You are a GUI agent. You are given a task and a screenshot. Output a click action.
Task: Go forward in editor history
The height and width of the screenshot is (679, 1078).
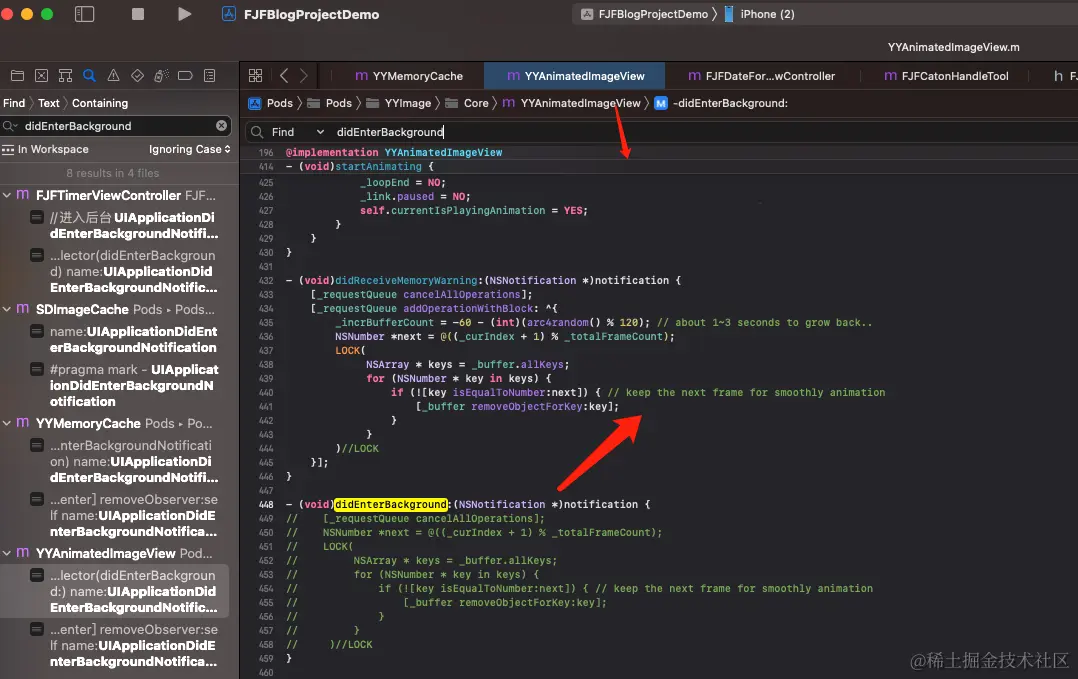coord(303,76)
